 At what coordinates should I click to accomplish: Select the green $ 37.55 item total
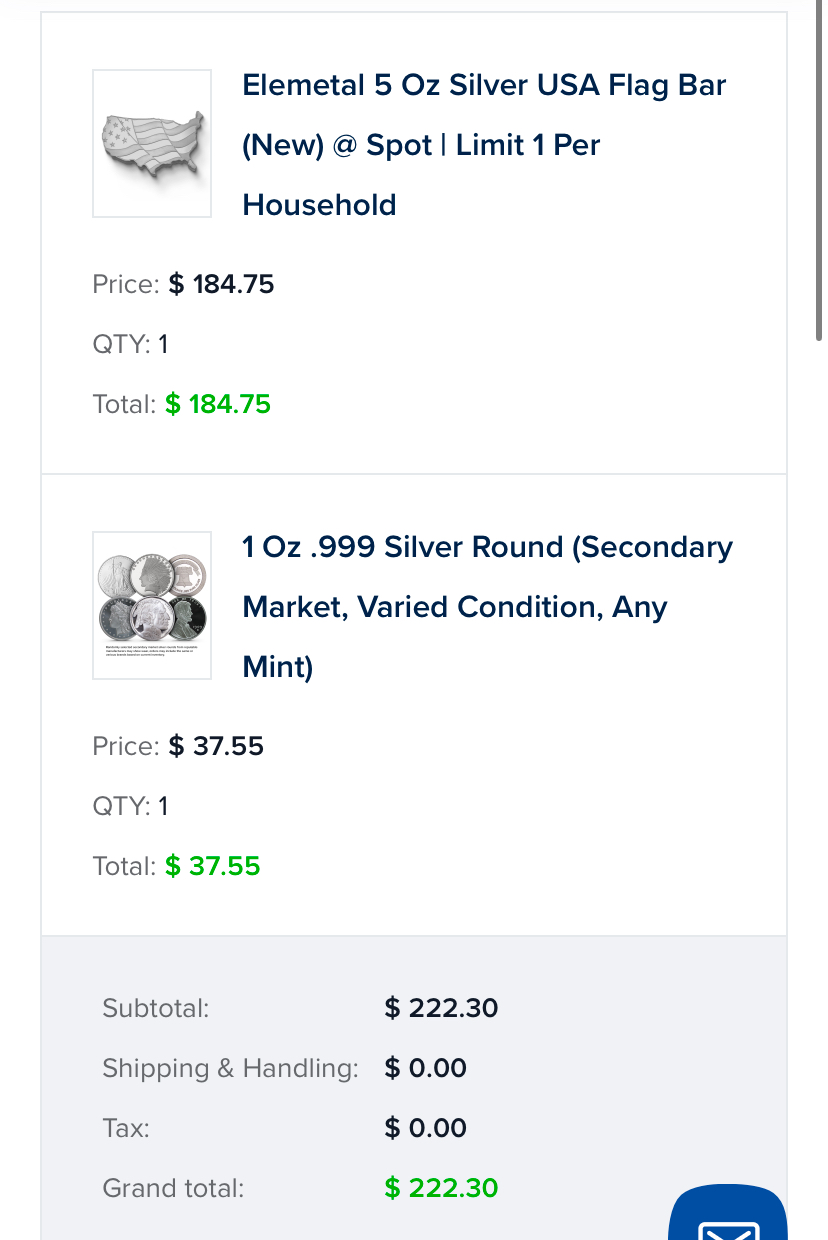tap(213, 866)
